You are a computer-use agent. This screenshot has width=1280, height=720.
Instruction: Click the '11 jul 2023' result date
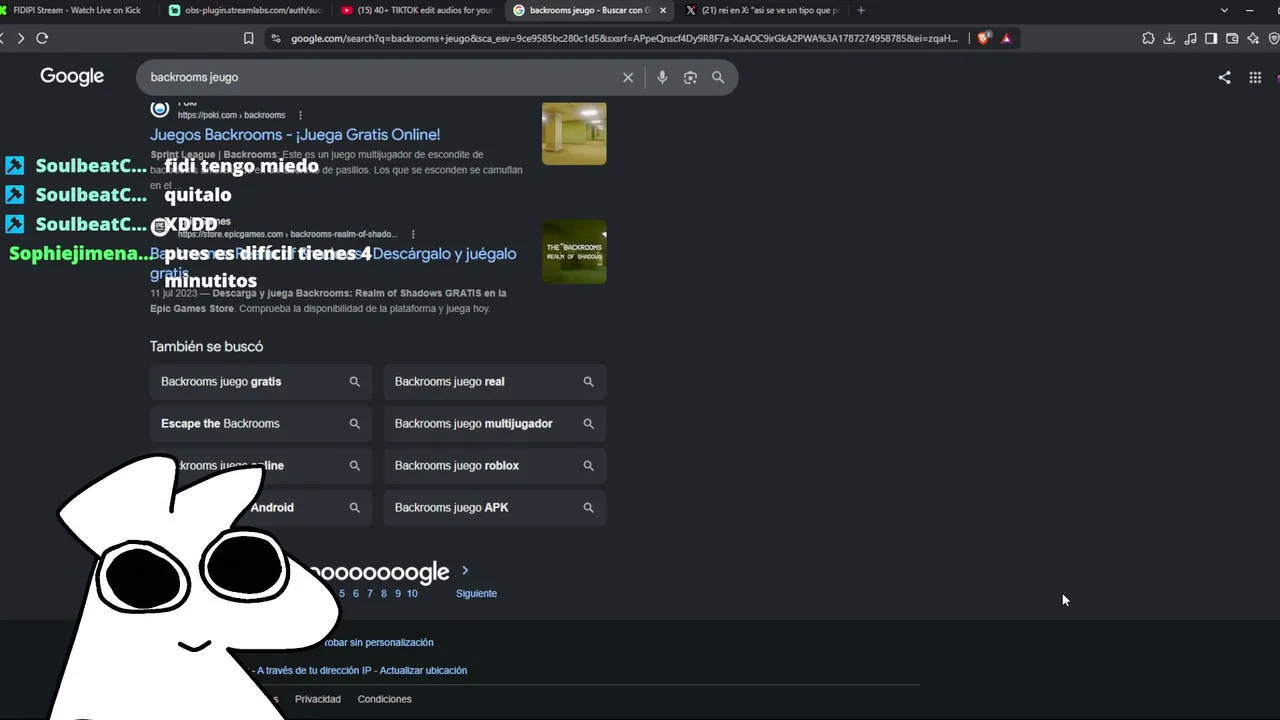(x=174, y=293)
